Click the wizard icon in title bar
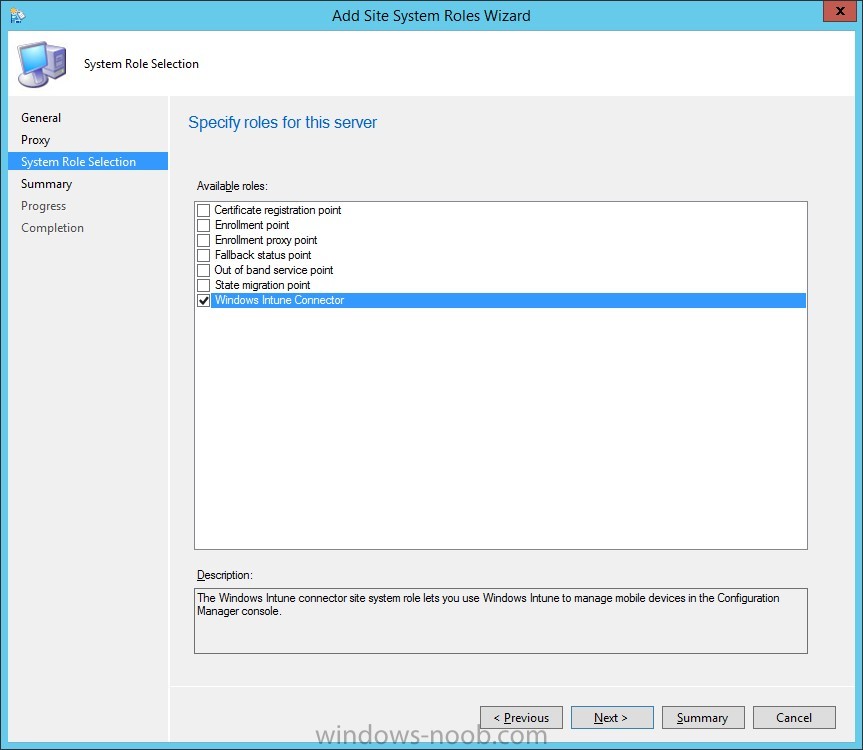The width and height of the screenshot is (863, 750). click(x=17, y=15)
